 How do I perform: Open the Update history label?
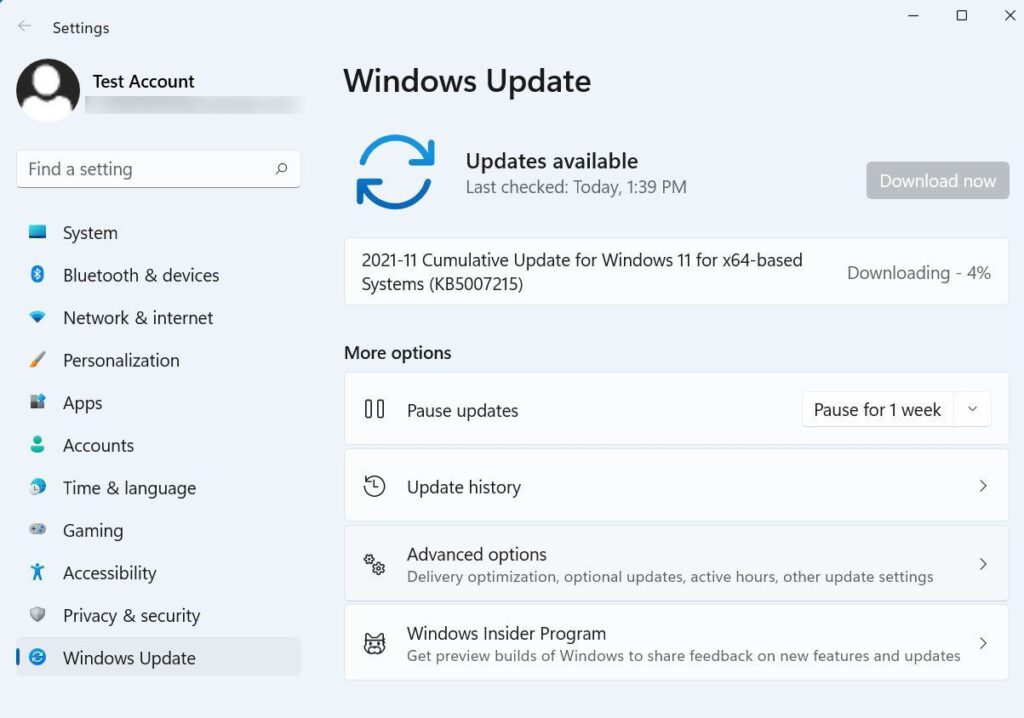point(464,487)
